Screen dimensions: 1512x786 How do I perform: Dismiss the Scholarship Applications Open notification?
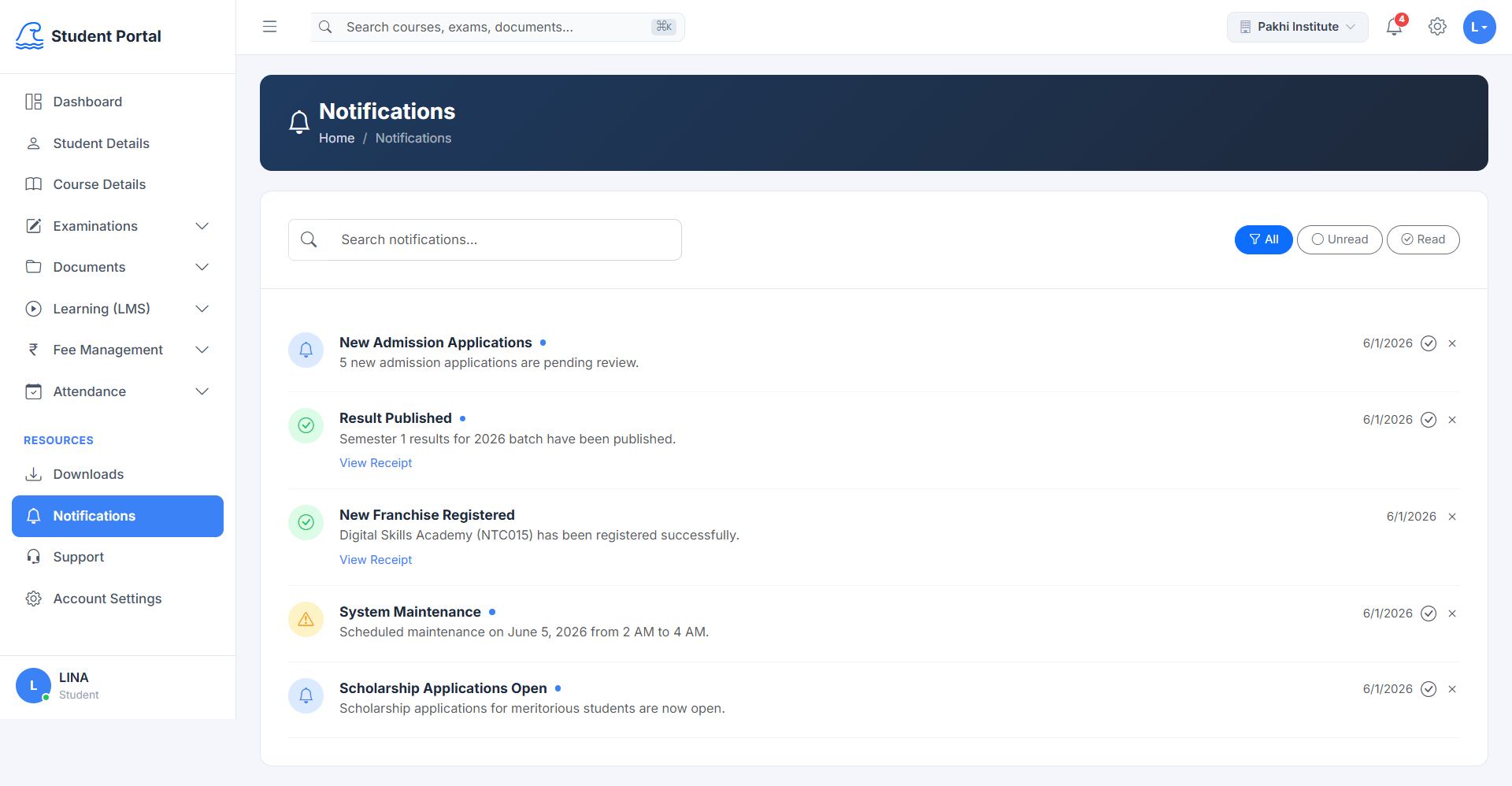[x=1452, y=689]
